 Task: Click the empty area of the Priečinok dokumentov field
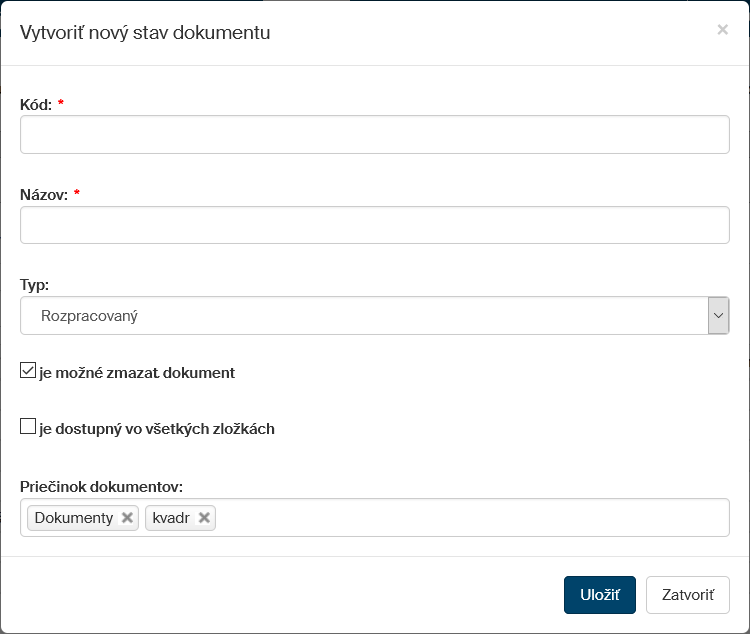[x=470, y=518]
